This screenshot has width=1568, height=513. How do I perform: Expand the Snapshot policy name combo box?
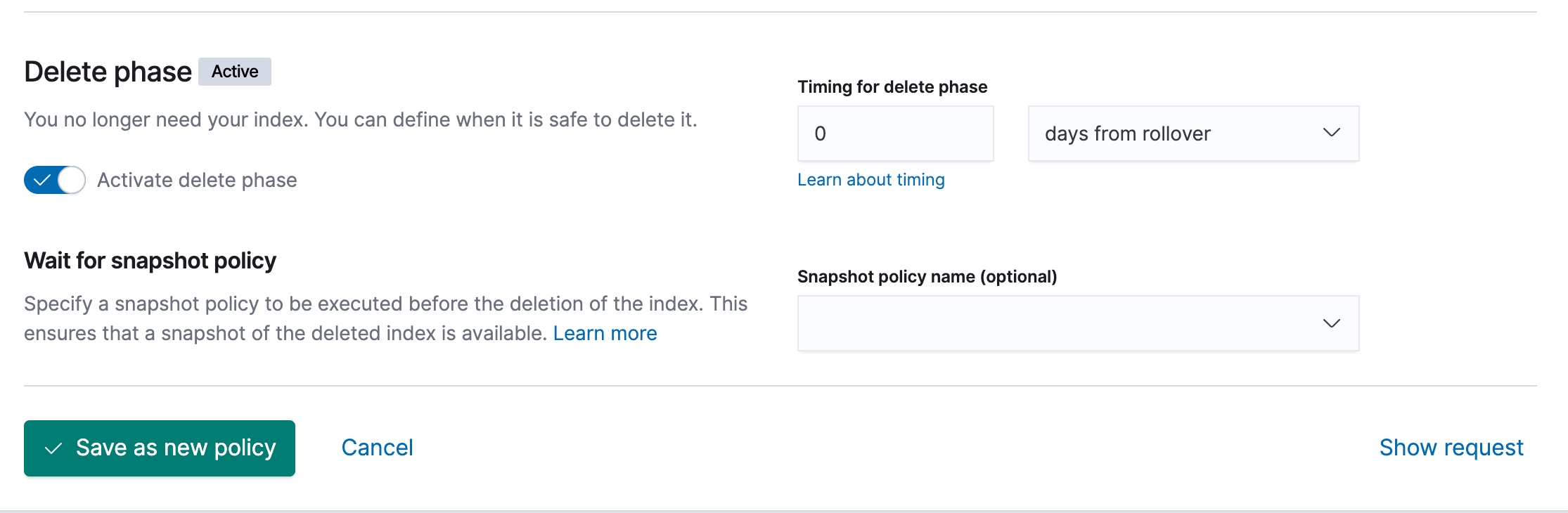1077,323
